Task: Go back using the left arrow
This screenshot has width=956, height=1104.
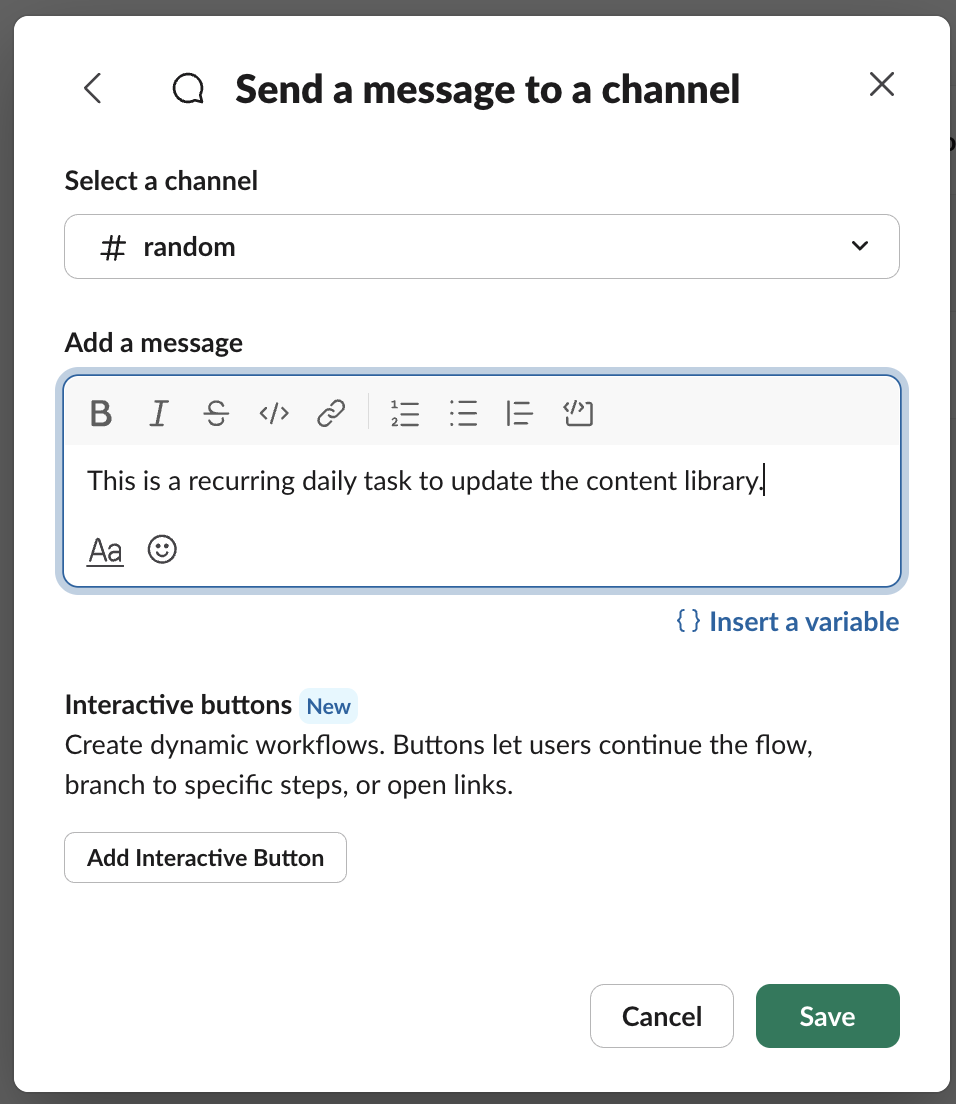Action: tap(93, 88)
